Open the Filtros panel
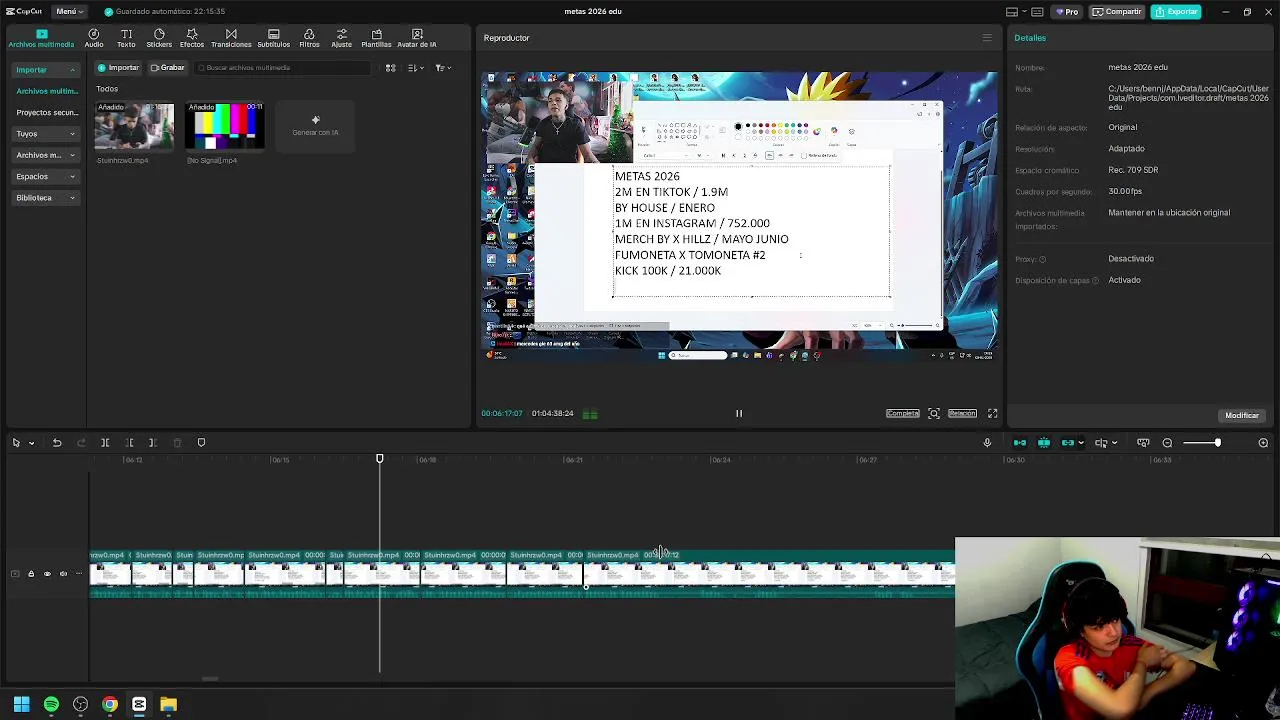The width and height of the screenshot is (1280, 720). pyautogui.click(x=309, y=38)
